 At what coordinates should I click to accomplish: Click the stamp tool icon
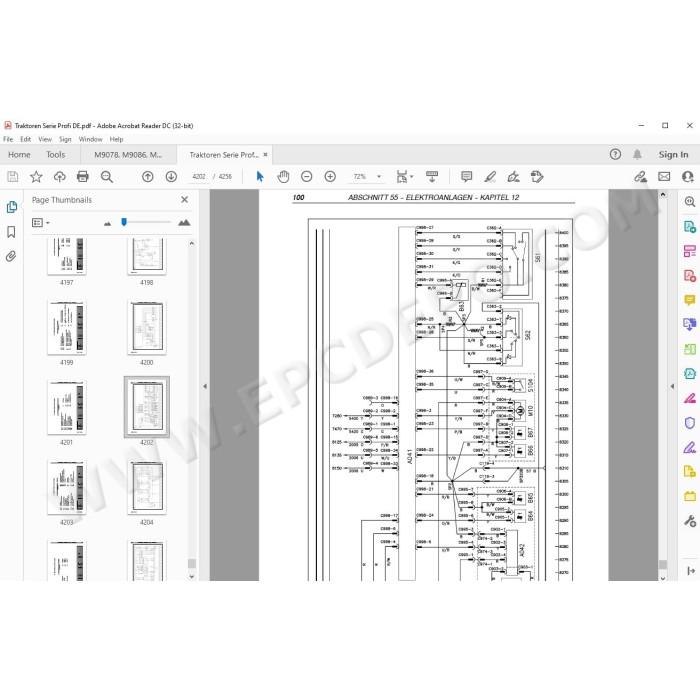[x=537, y=177]
